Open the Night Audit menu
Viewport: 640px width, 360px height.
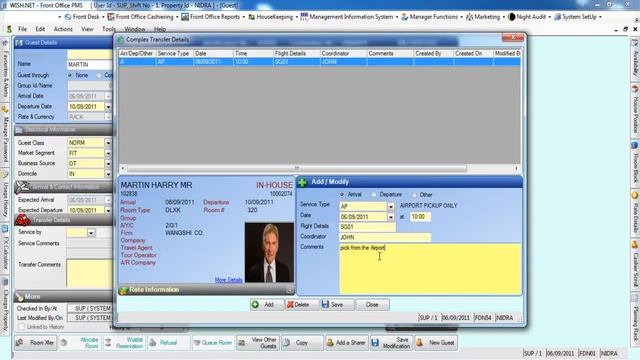(x=529, y=17)
